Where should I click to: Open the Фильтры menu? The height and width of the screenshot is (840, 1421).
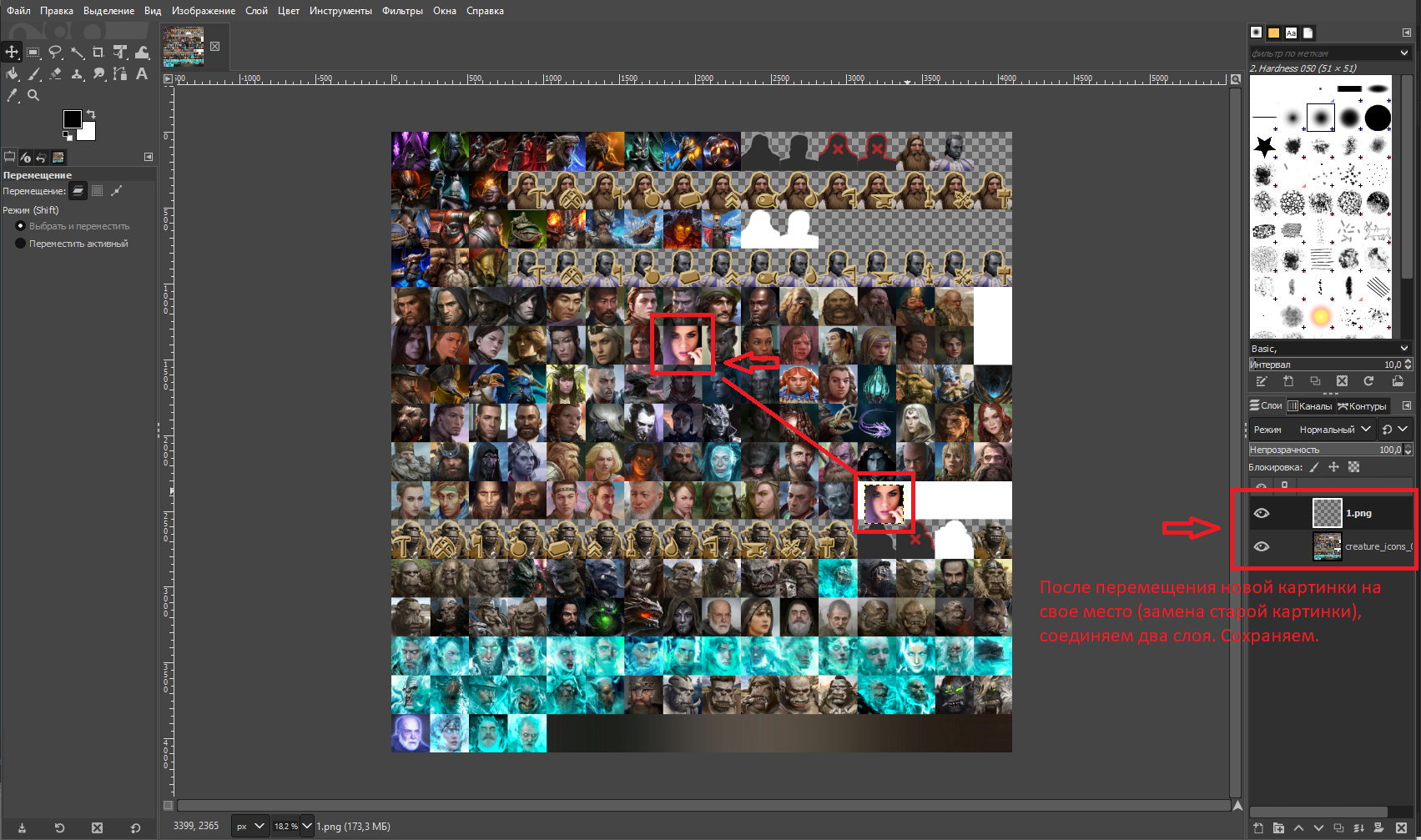[x=402, y=11]
